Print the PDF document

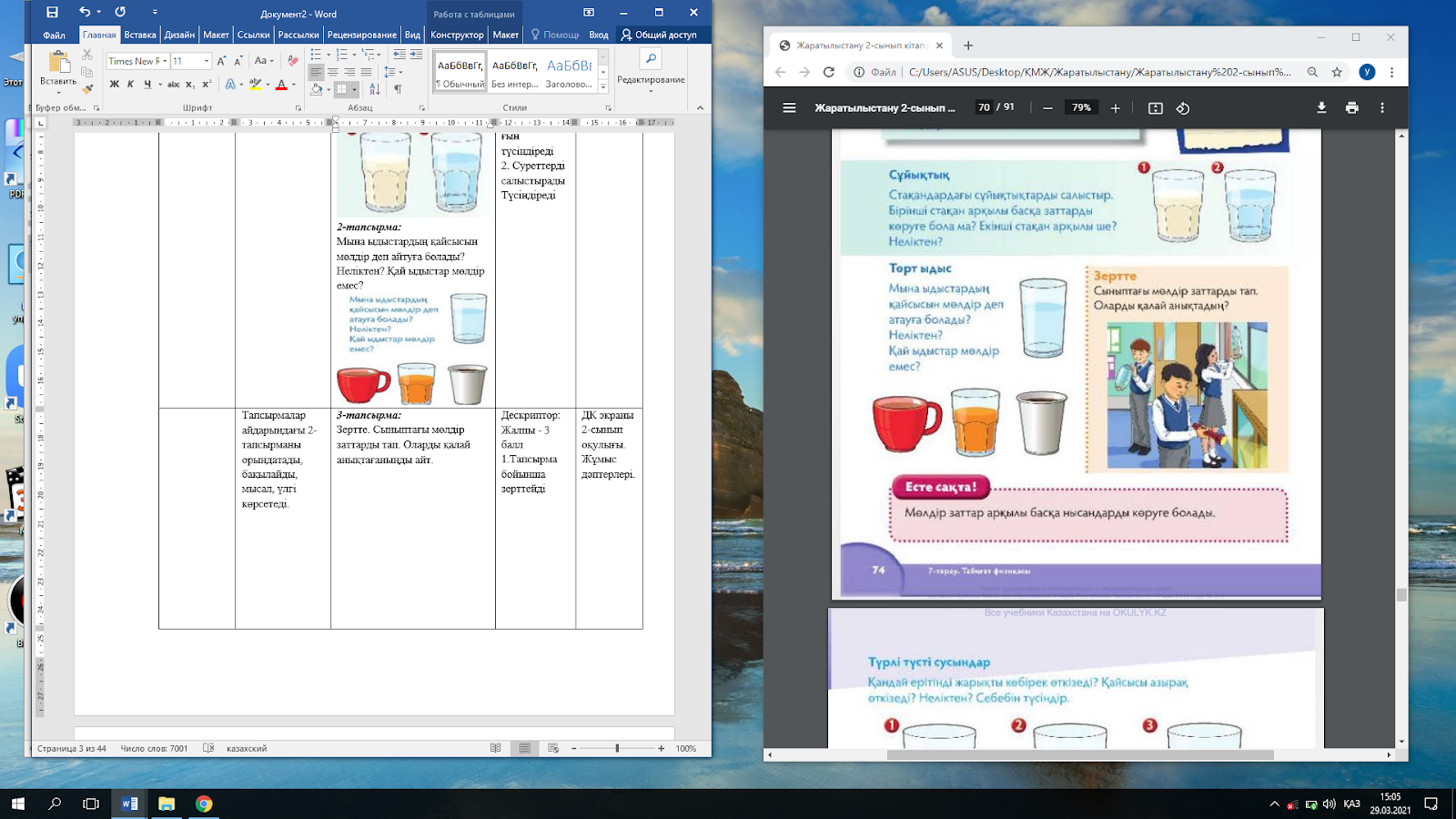(x=1351, y=108)
